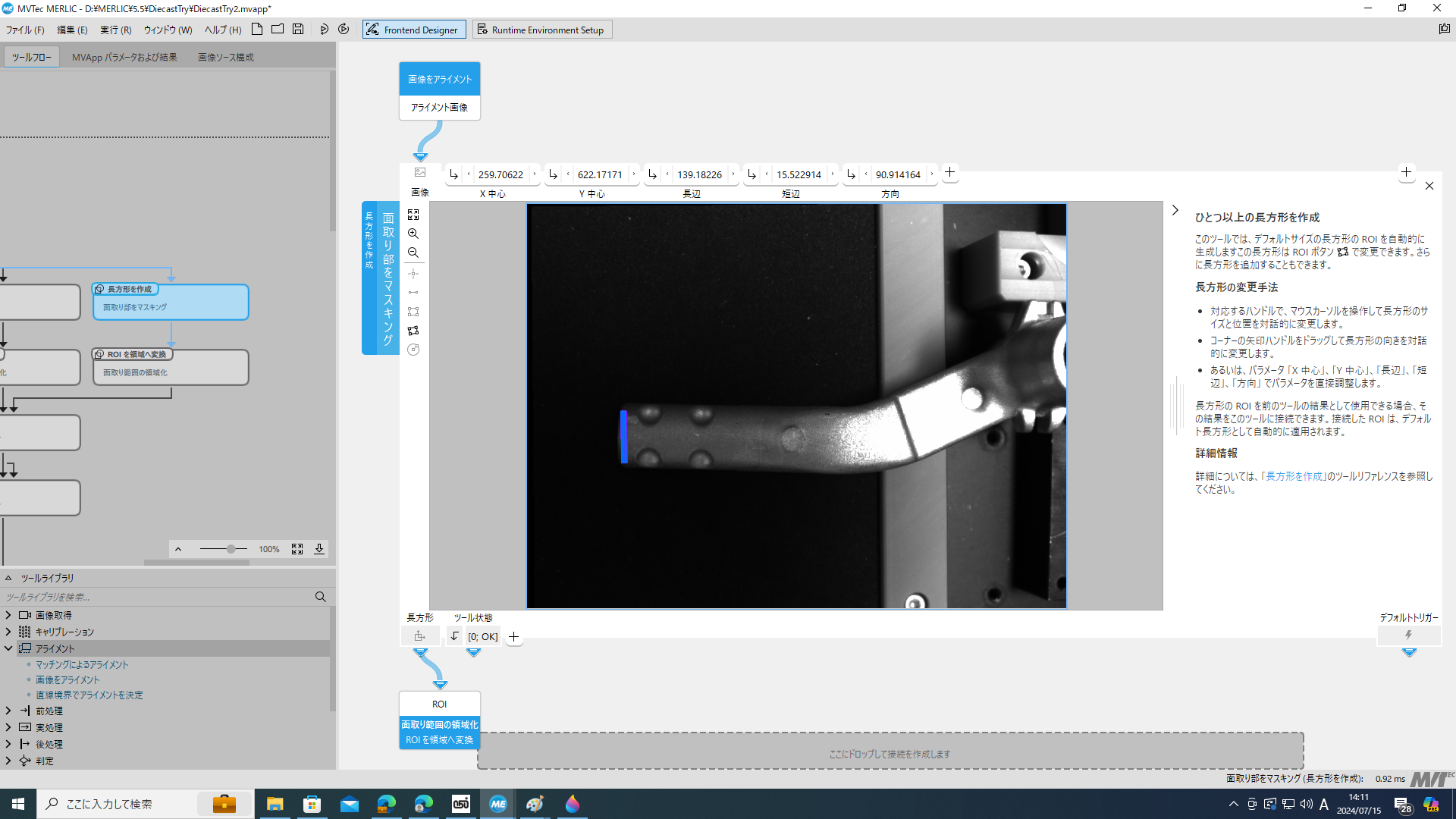Expand the キャリブレーション library category
The width and height of the screenshot is (1456, 819).
click(x=8, y=632)
